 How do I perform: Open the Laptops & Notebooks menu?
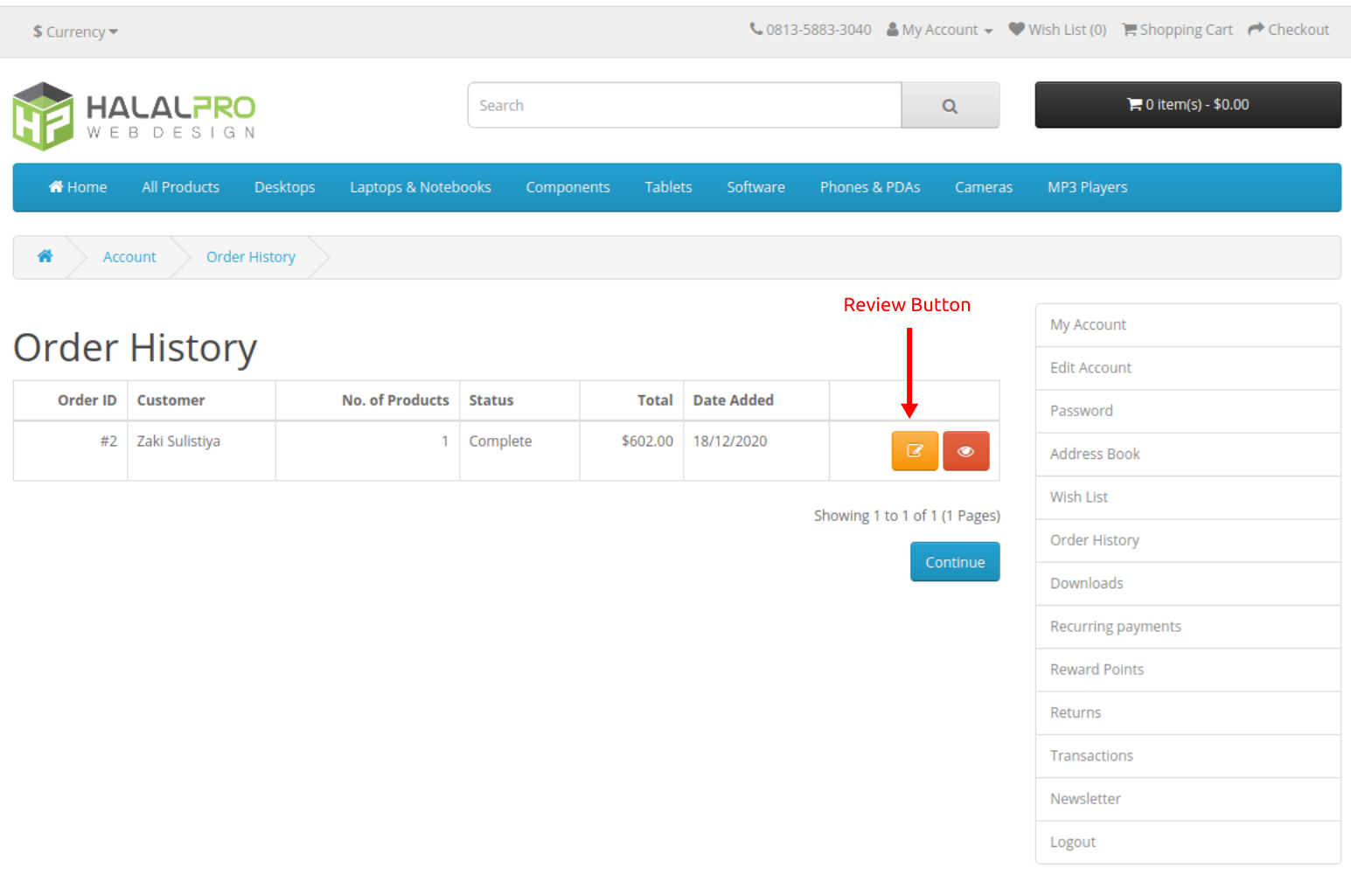coord(420,186)
